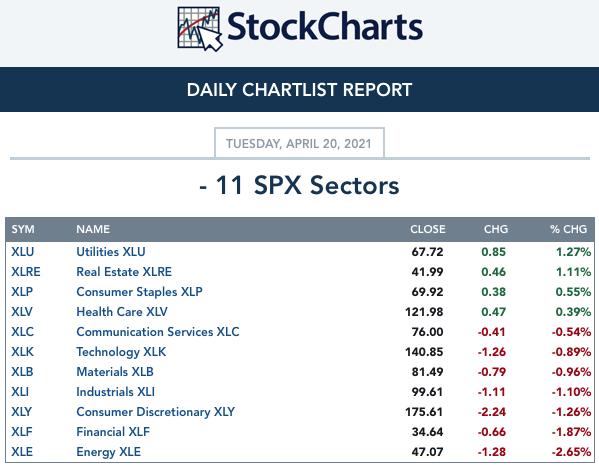Select the XLRE ticker symbol
Viewport: 599px width, 468px height.
tap(26, 272)
